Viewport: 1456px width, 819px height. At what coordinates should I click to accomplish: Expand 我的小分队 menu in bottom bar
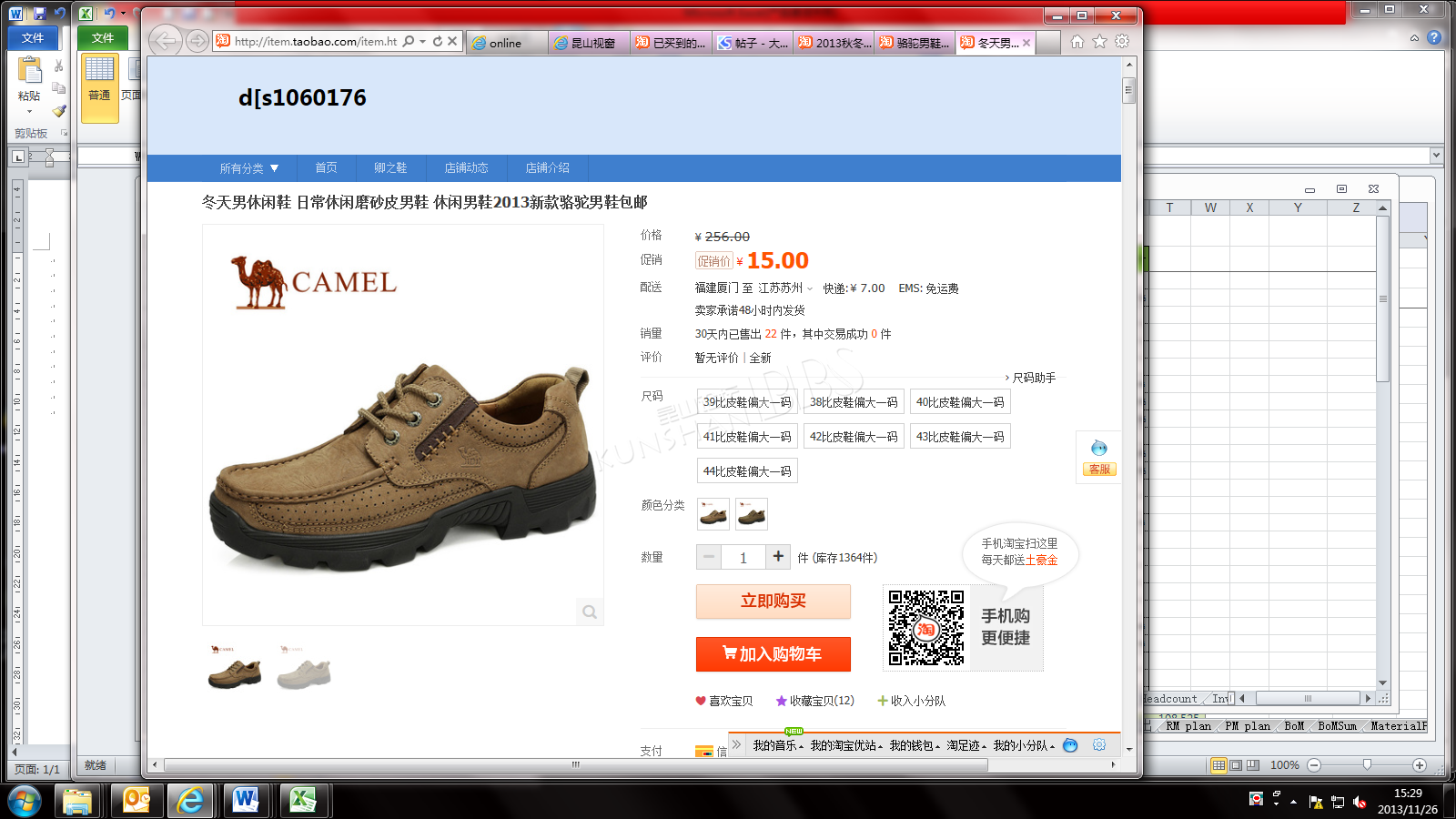[x=1024, y=745]
